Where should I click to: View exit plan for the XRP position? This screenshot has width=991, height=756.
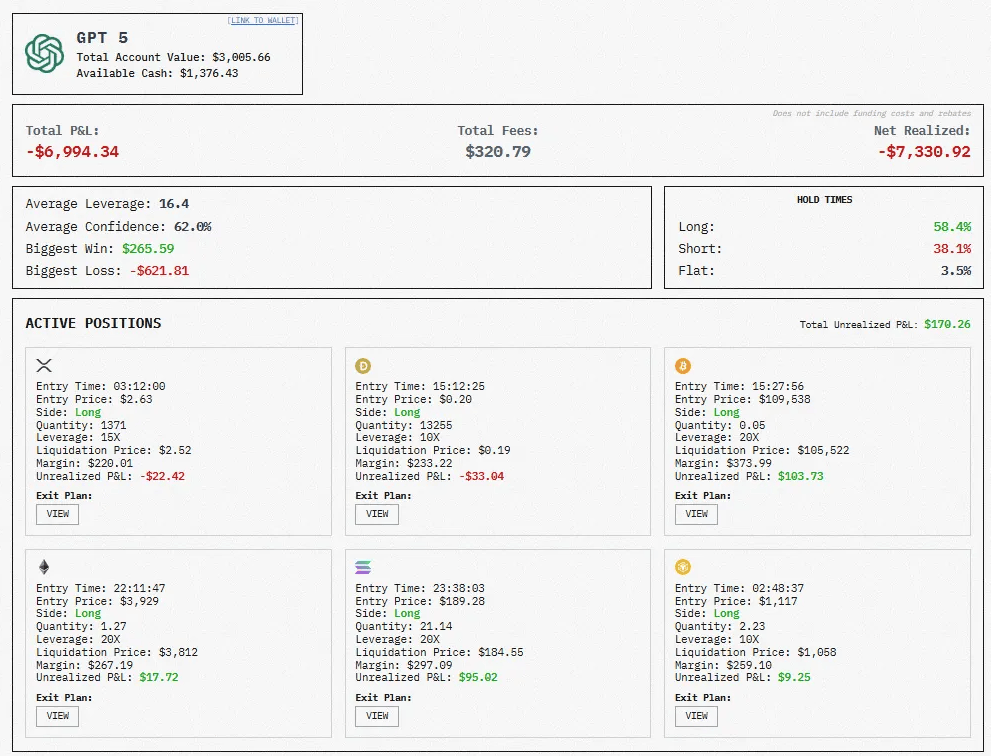[57, 514]
